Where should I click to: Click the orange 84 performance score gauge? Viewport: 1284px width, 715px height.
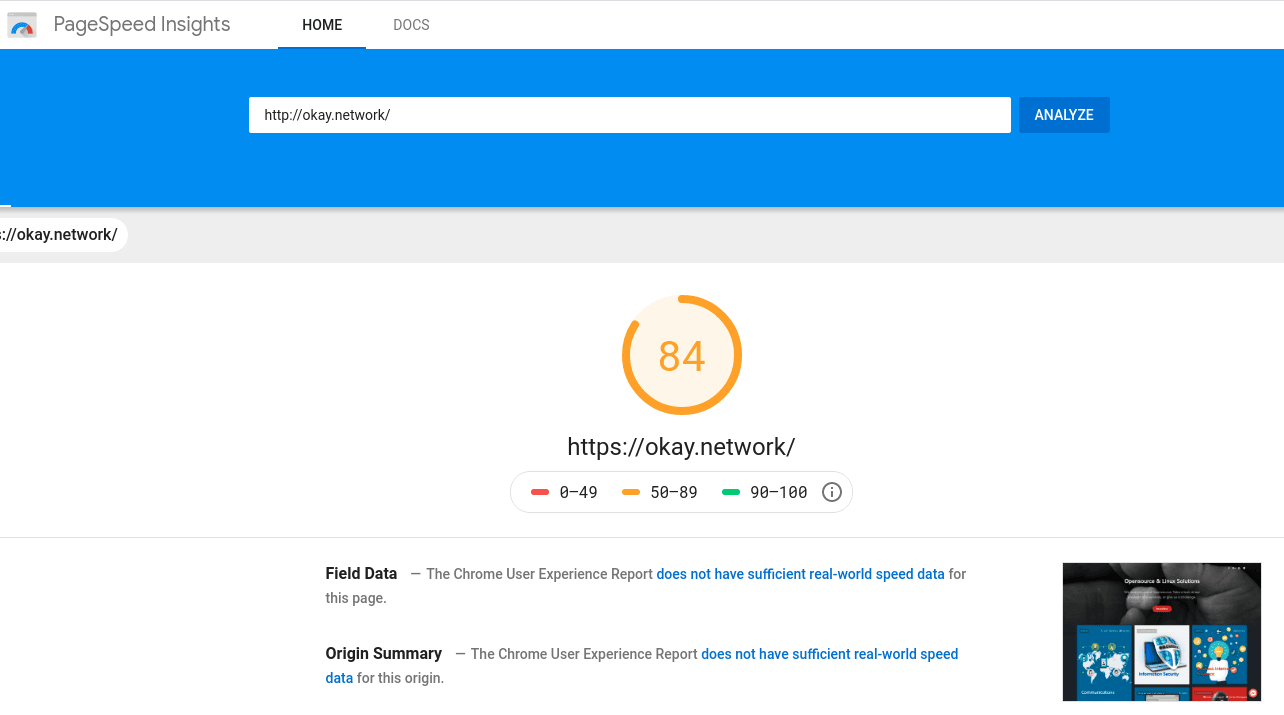[x=682, y=355]
